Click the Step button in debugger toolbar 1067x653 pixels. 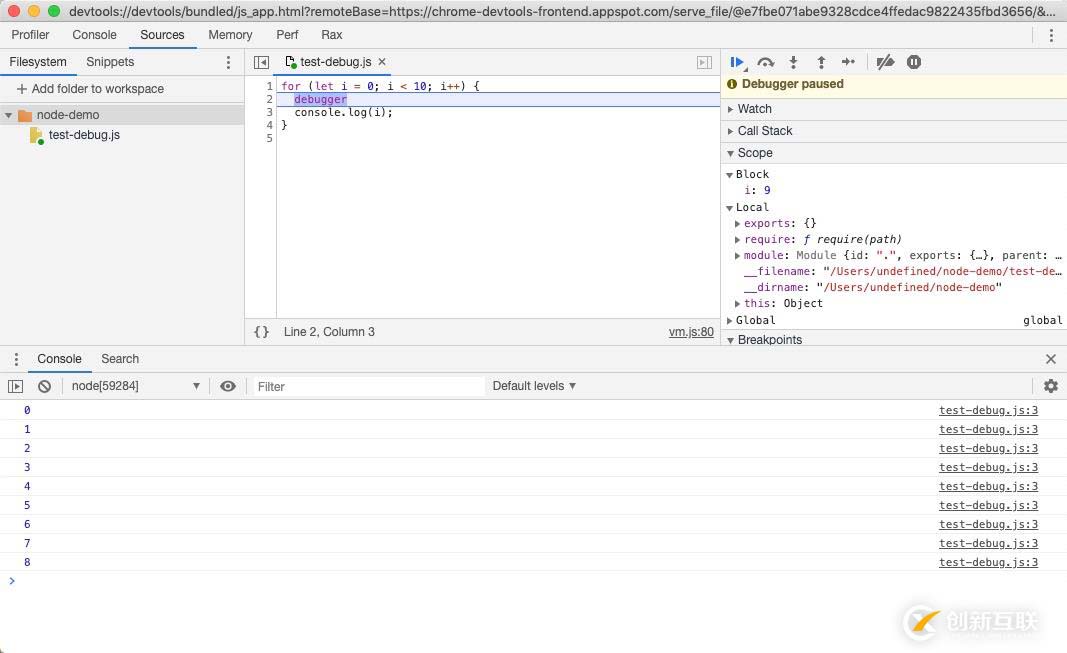click(x=849, y=62)
